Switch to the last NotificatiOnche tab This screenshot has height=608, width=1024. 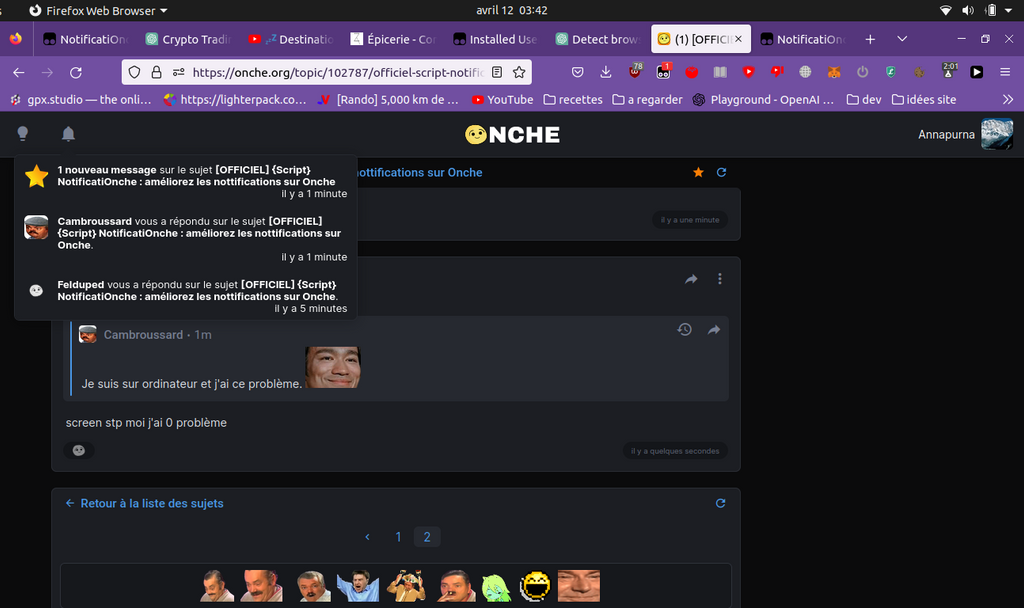click(x=804, y=39)
